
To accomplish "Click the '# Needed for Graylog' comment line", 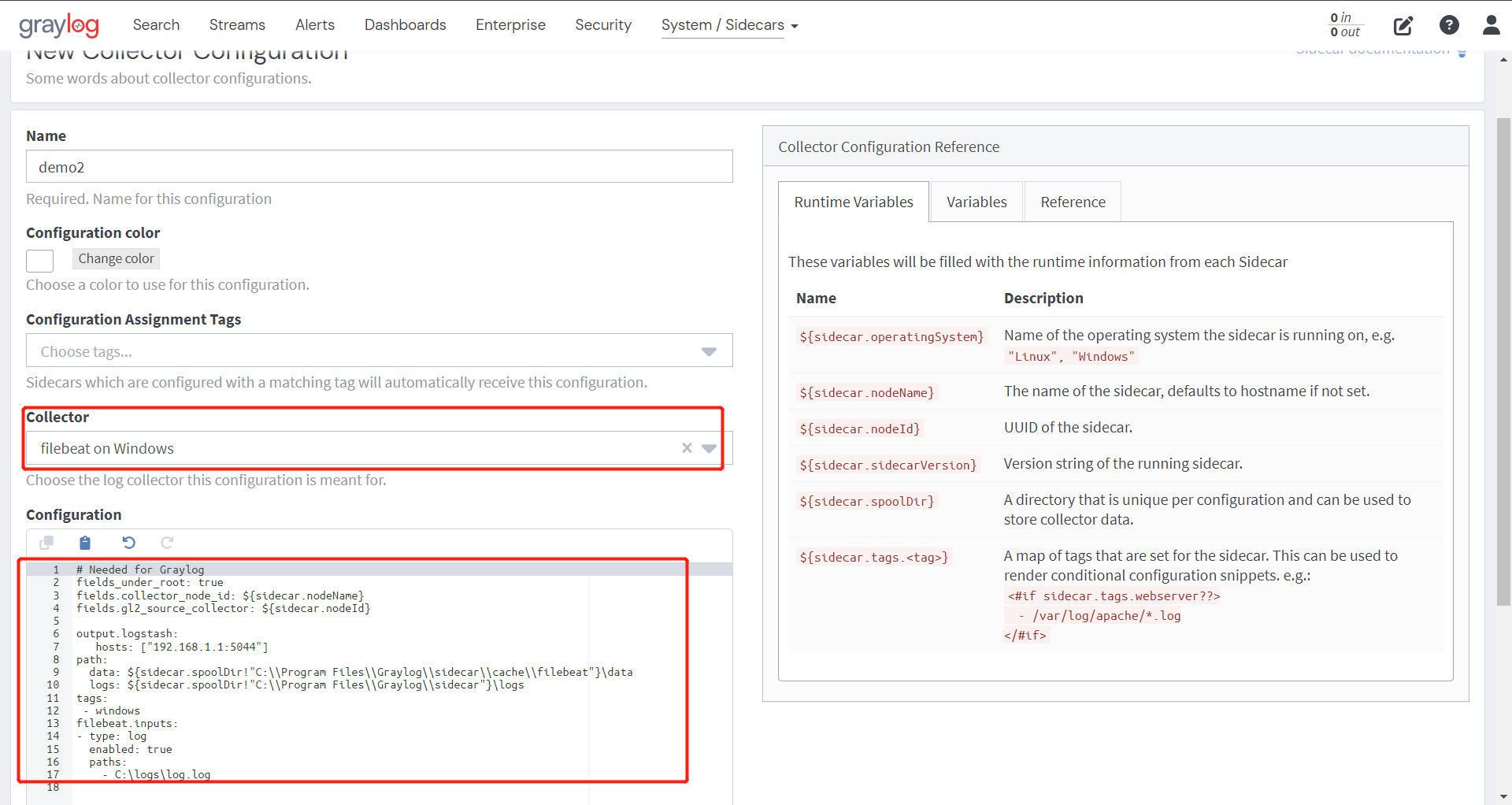I will pos(140,569).
